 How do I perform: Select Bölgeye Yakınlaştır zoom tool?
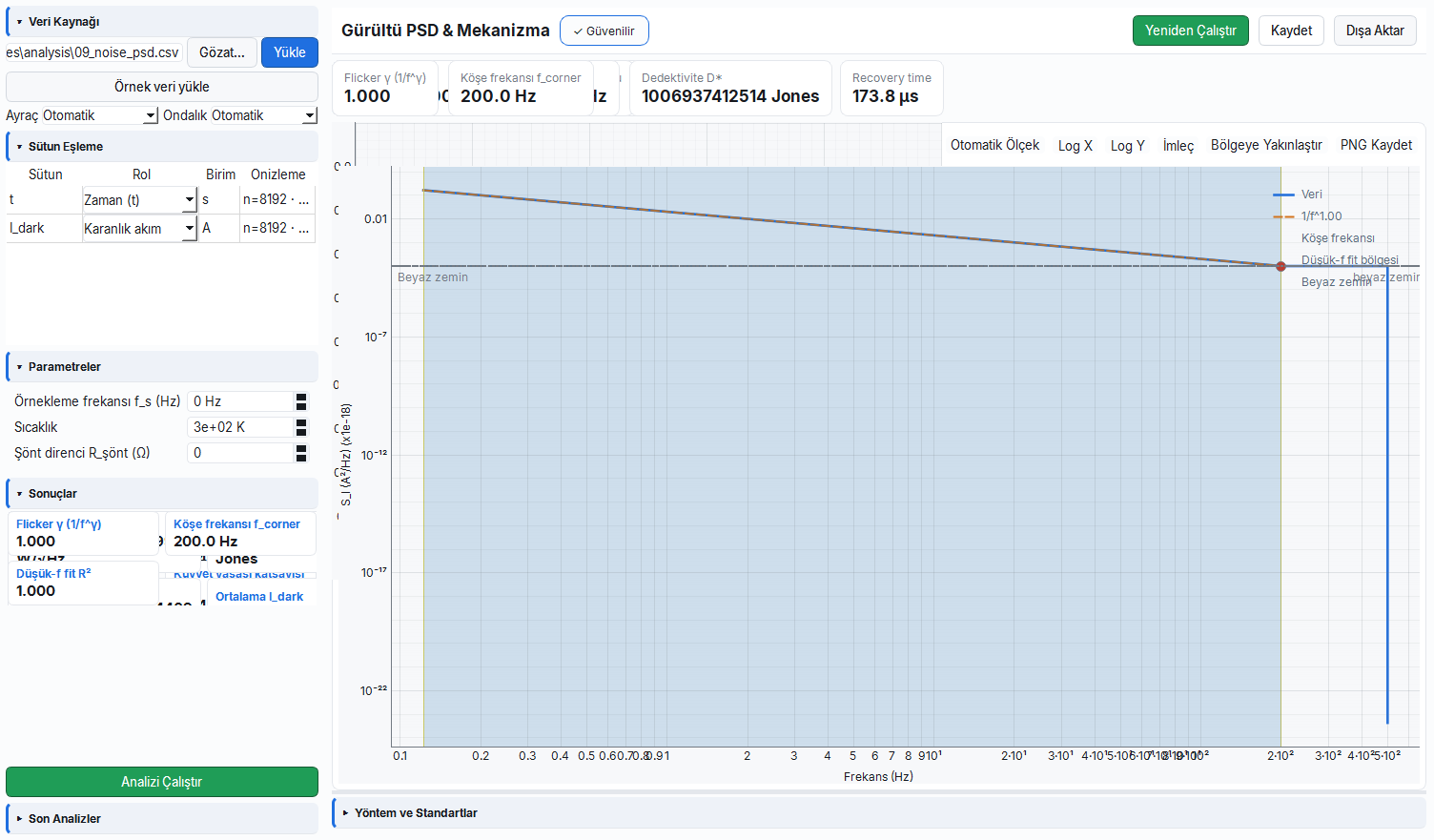[x=1266, y=145]
